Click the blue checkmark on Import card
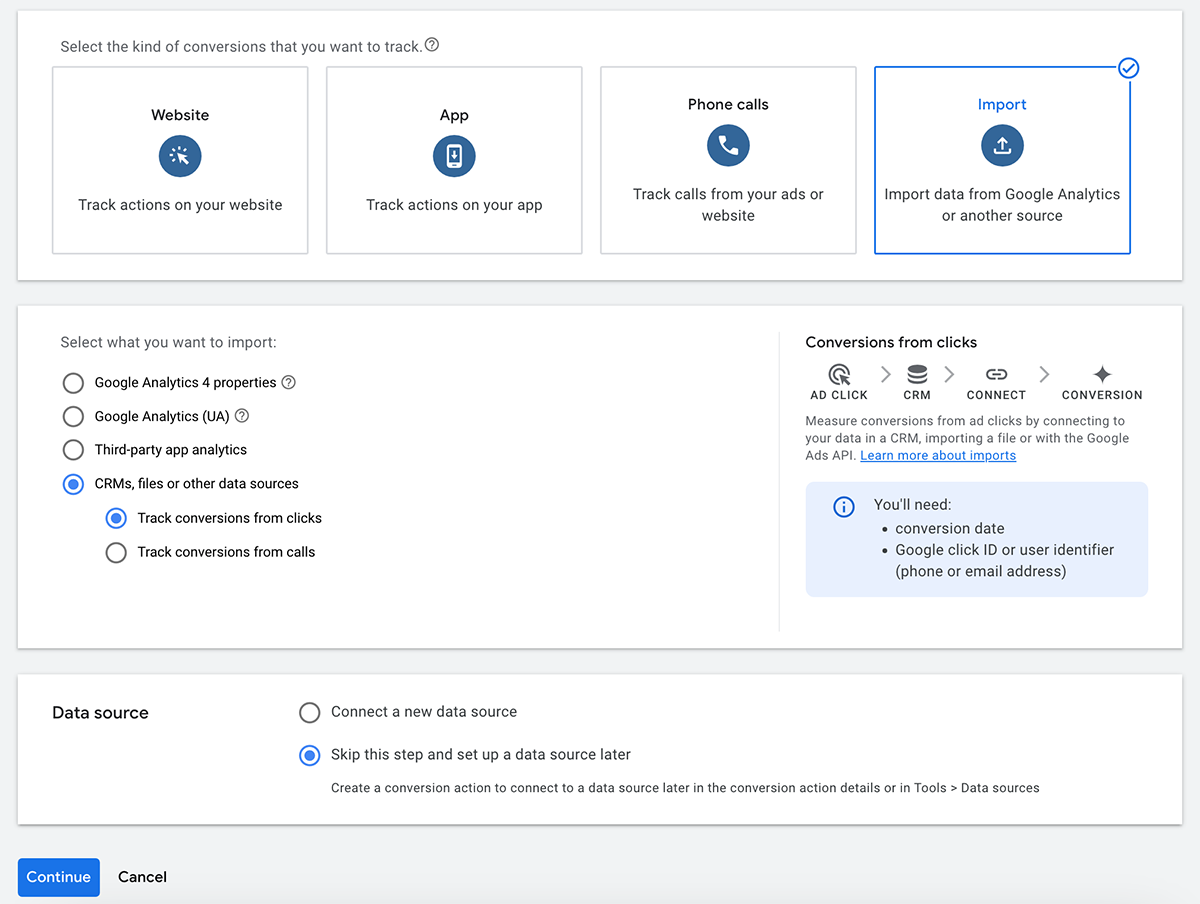 coord(1129,68)
